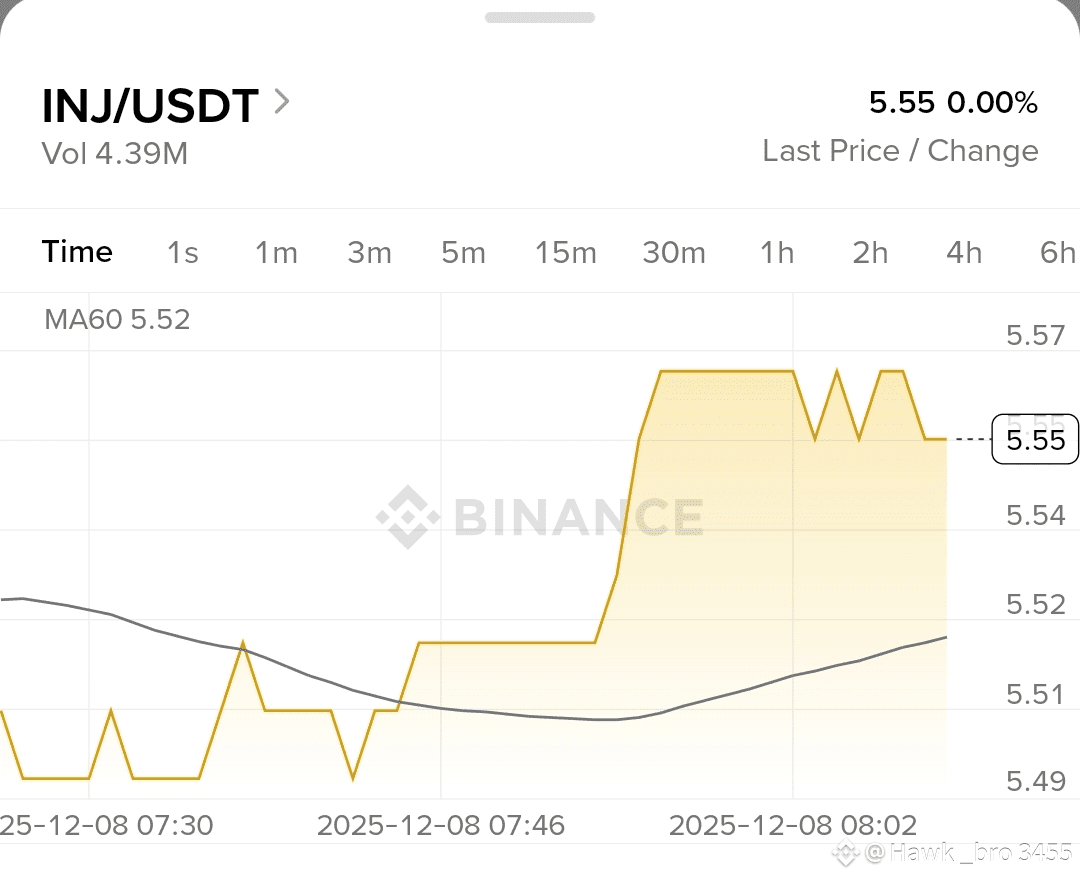1080x878 pixels.
Task: Switch chart to 30m interval
Action: pyautogui.click(x=674, y=253)
